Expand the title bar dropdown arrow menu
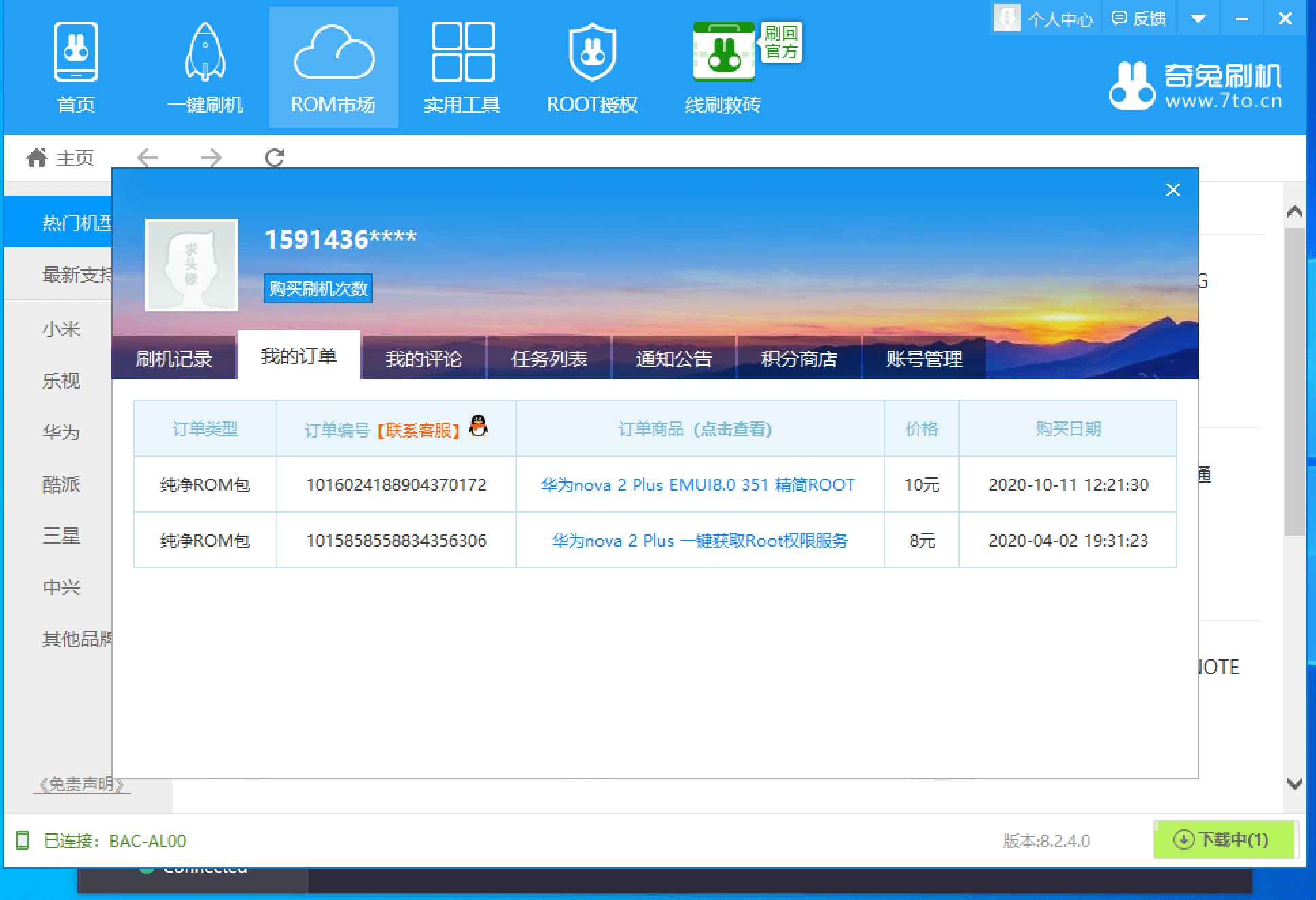The image size is (1316, 900). [1198, 19]
